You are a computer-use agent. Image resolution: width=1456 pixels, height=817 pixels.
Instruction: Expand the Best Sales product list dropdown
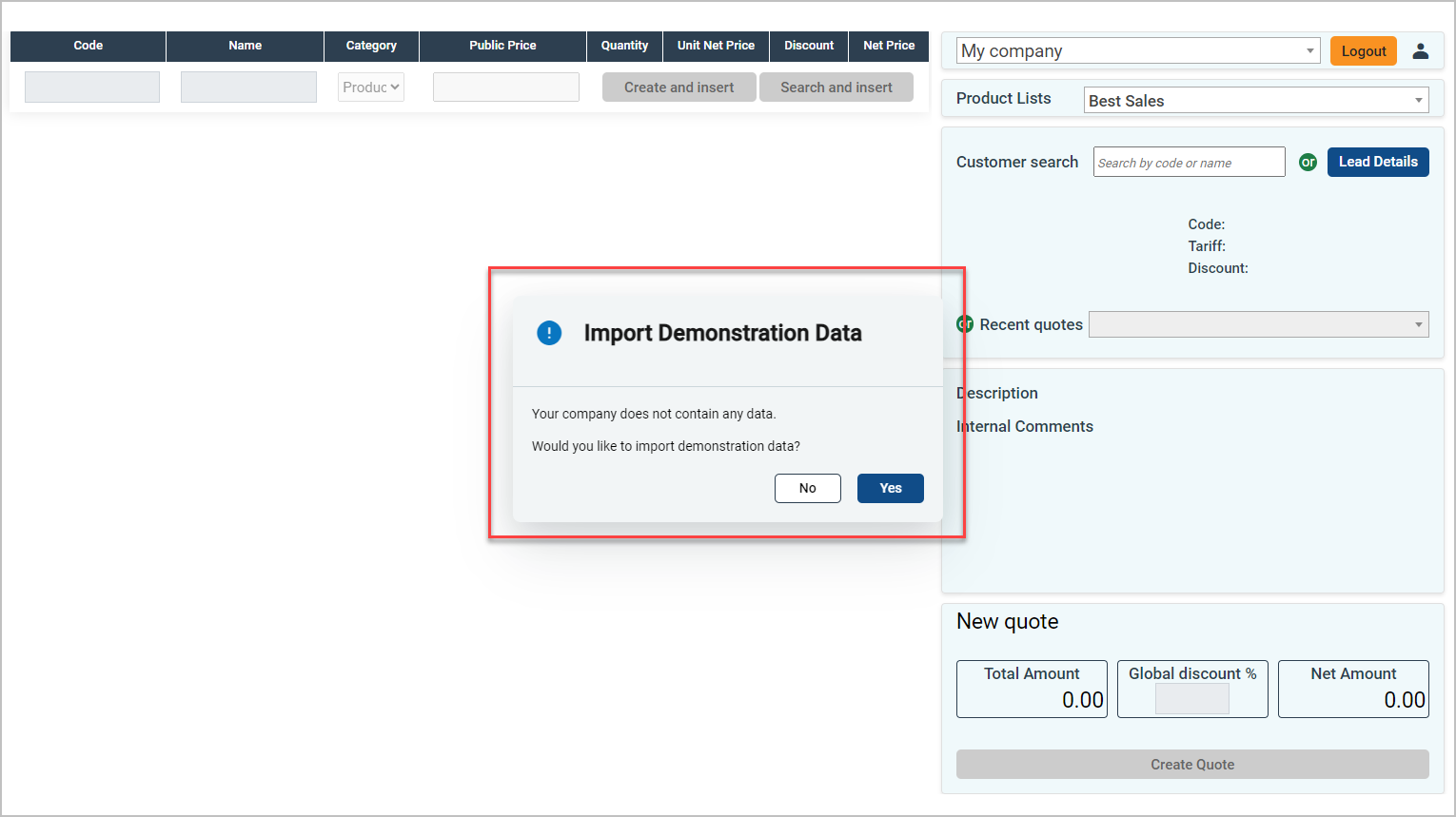coord(1255,100)
